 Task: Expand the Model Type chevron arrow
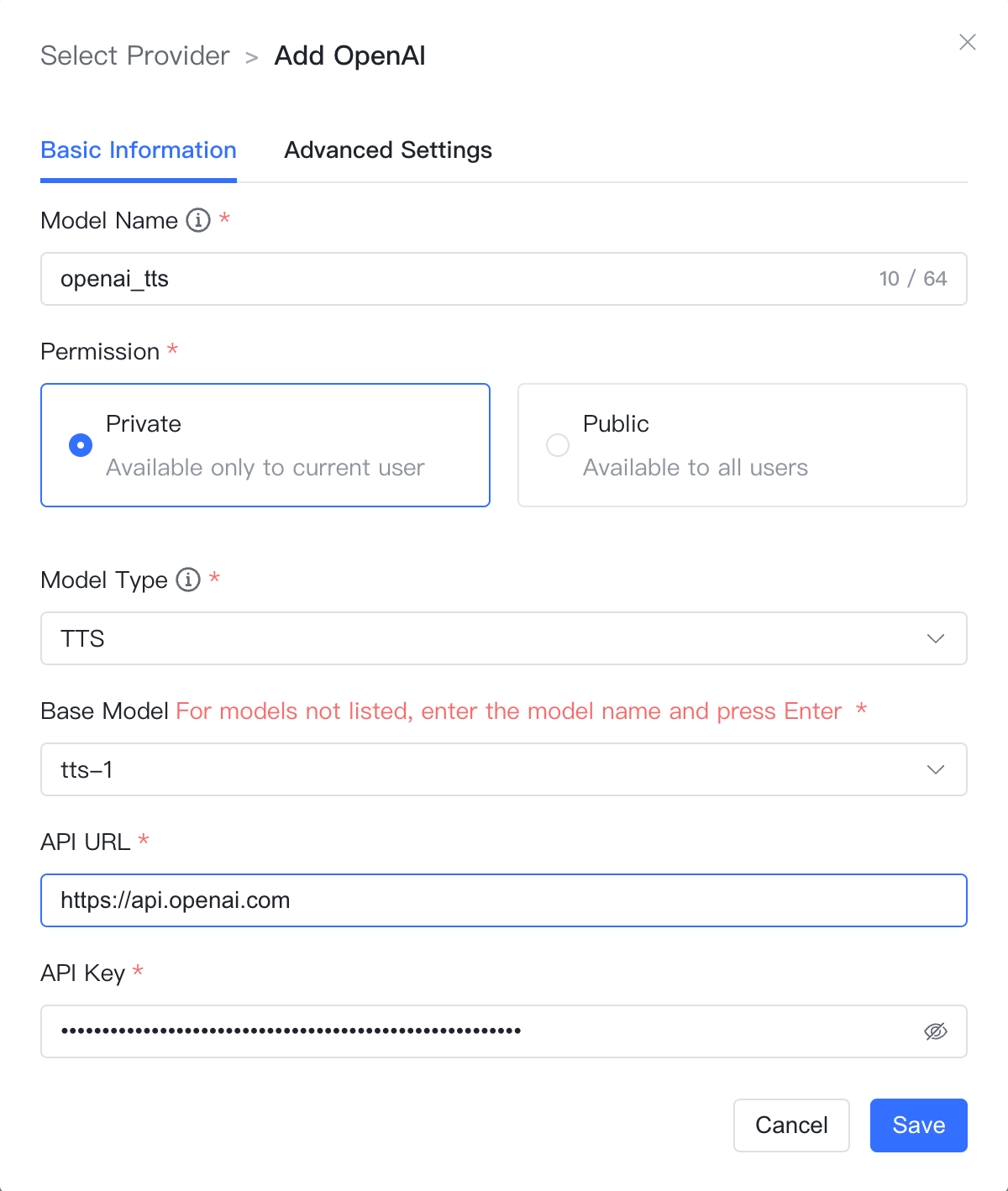(x=936, y=638)
